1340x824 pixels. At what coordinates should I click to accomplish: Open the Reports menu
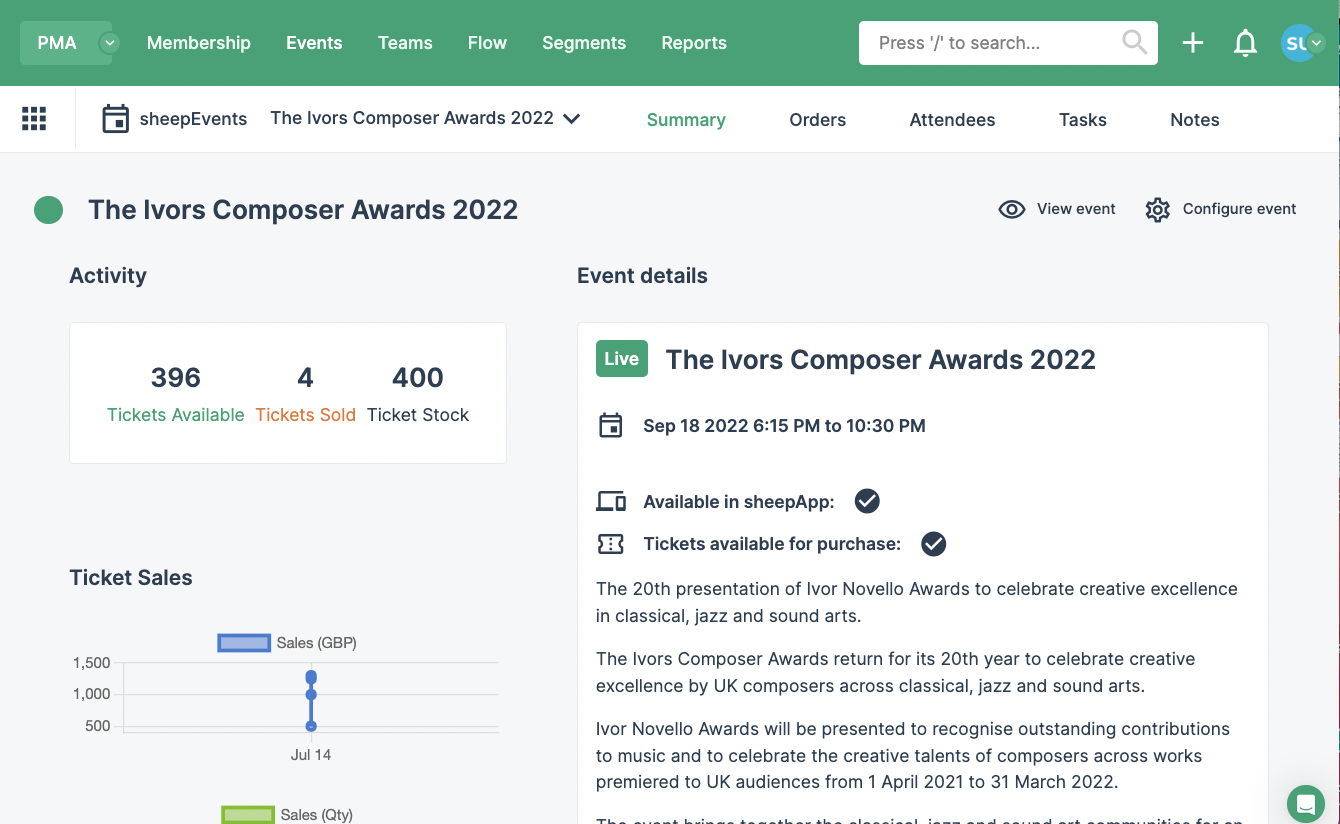pyautogui.click(x=693, y=42)
